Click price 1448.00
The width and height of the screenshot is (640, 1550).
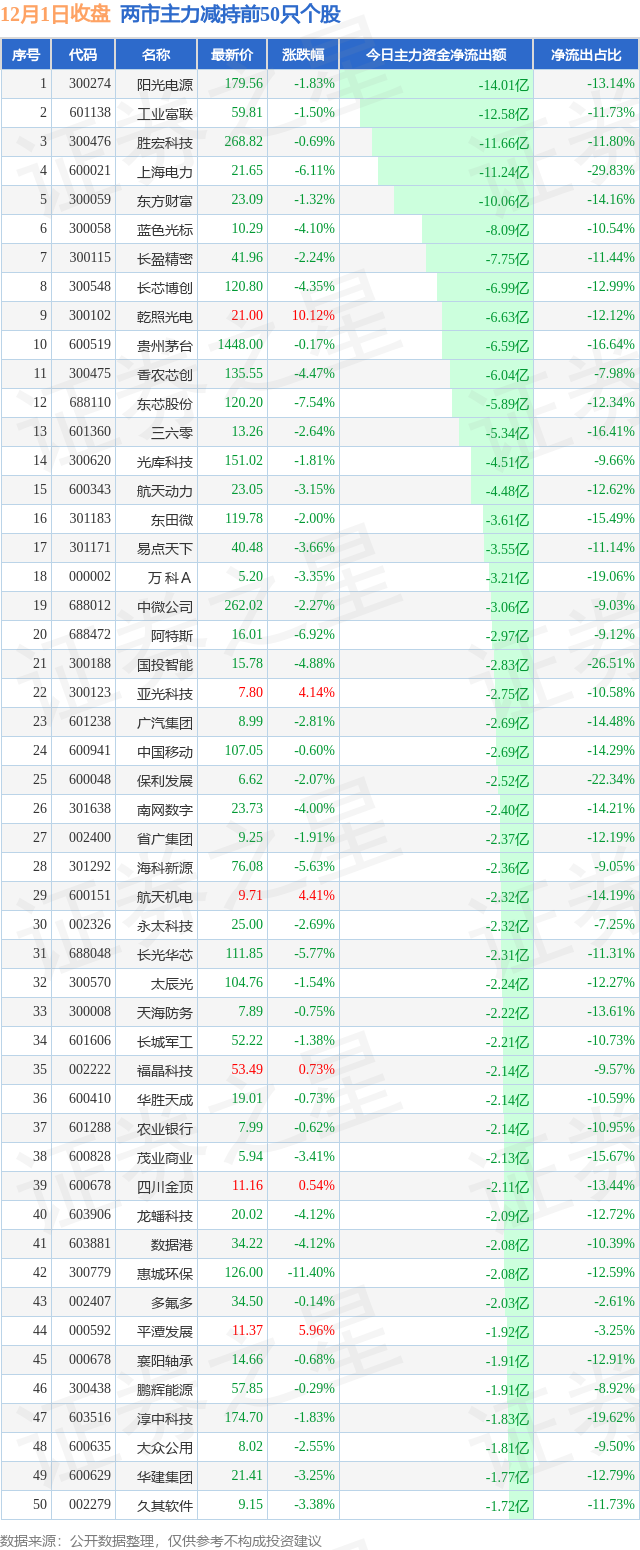(x=241, y=345)
